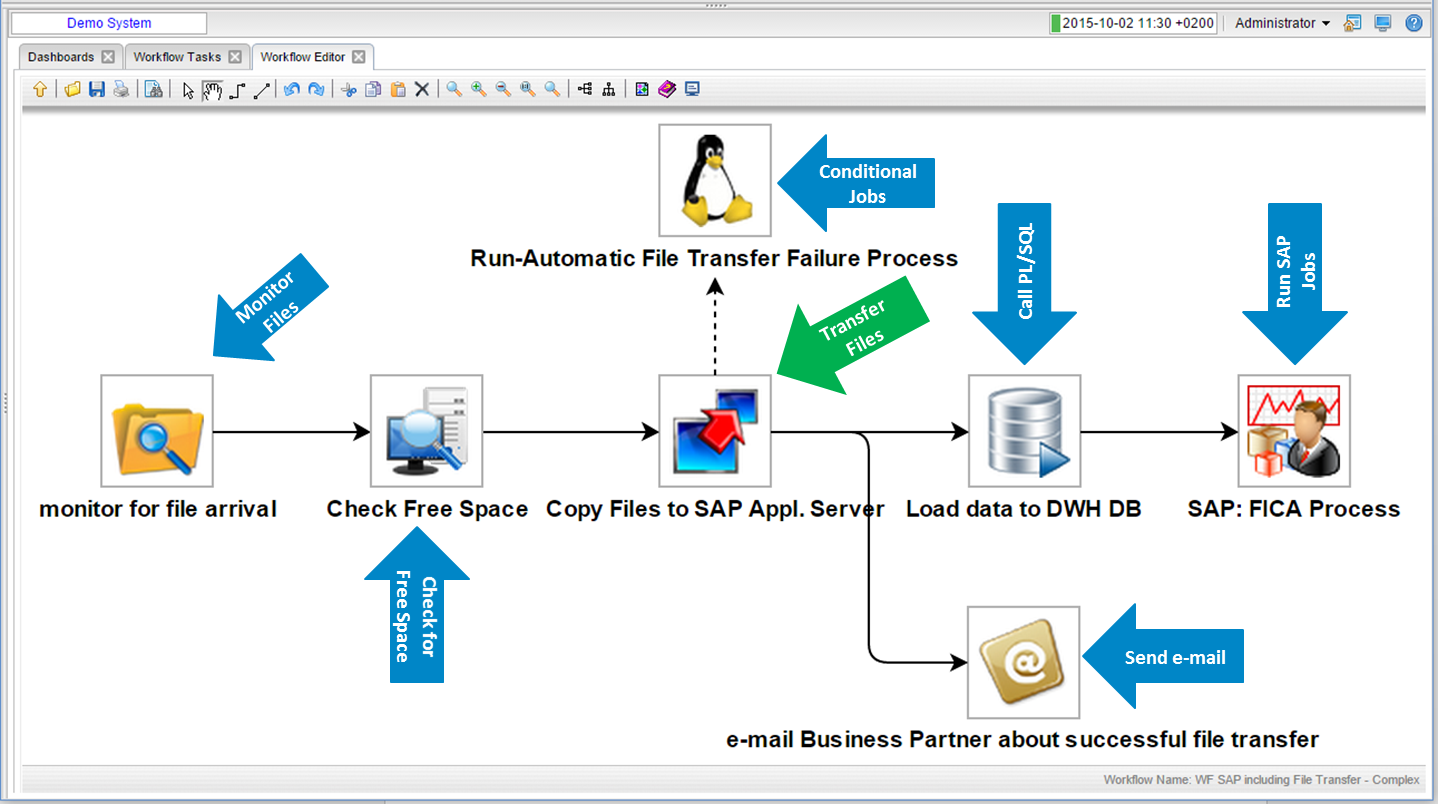The image size is (1438, 804).
Task: Delete selection with the black X icon
Action: click(x=422, y=90)
